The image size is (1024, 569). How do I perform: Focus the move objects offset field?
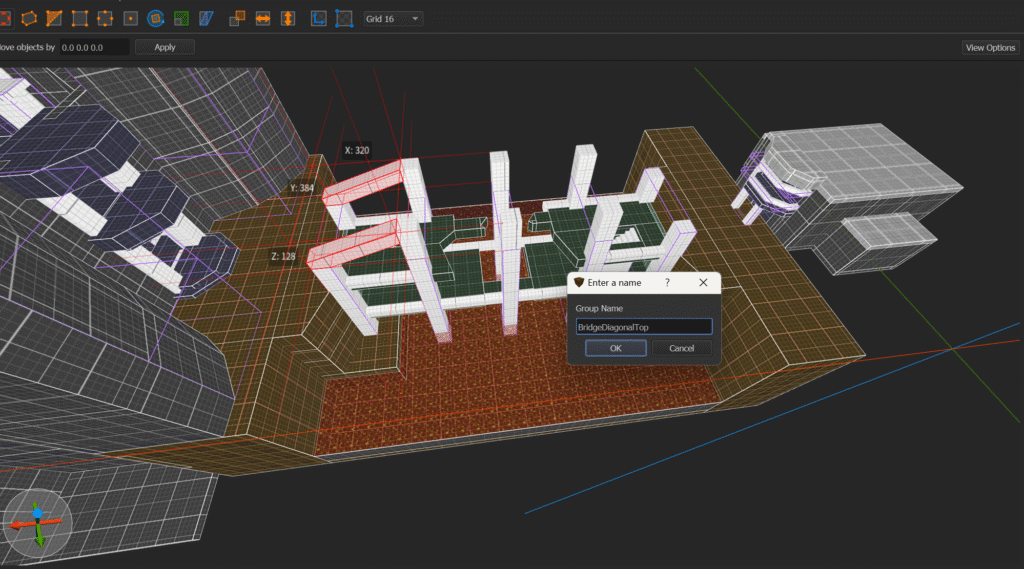click(x=94, y=47)
